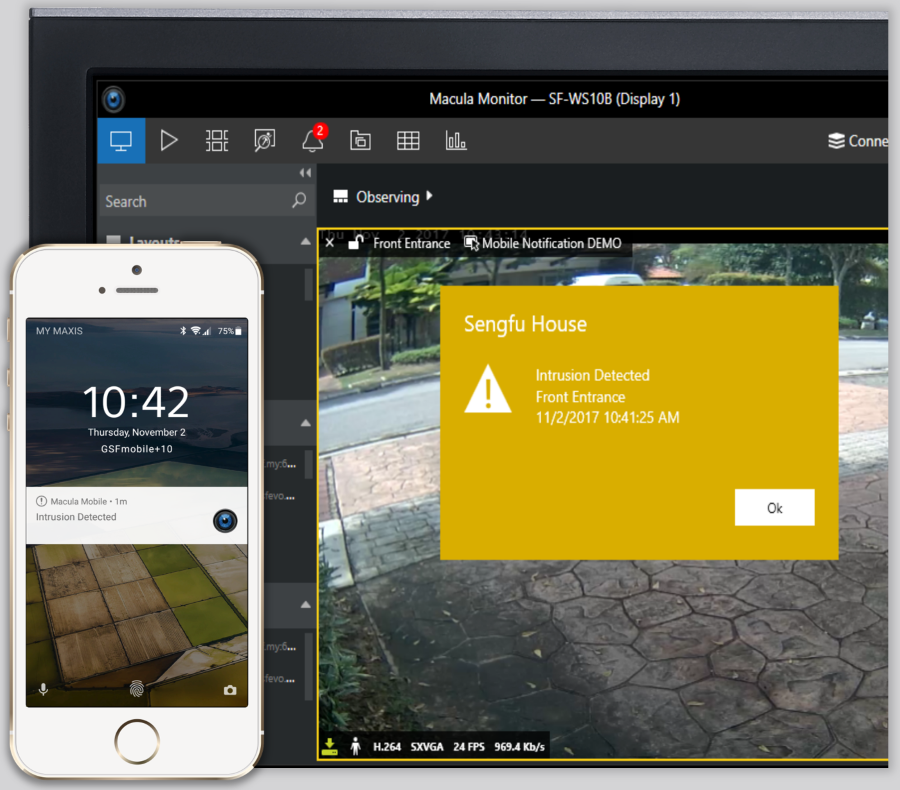Image resolution: width=900 pixels, height=790 pixels.
Task: Click the search magnifier icon
Action: (299, 200)
